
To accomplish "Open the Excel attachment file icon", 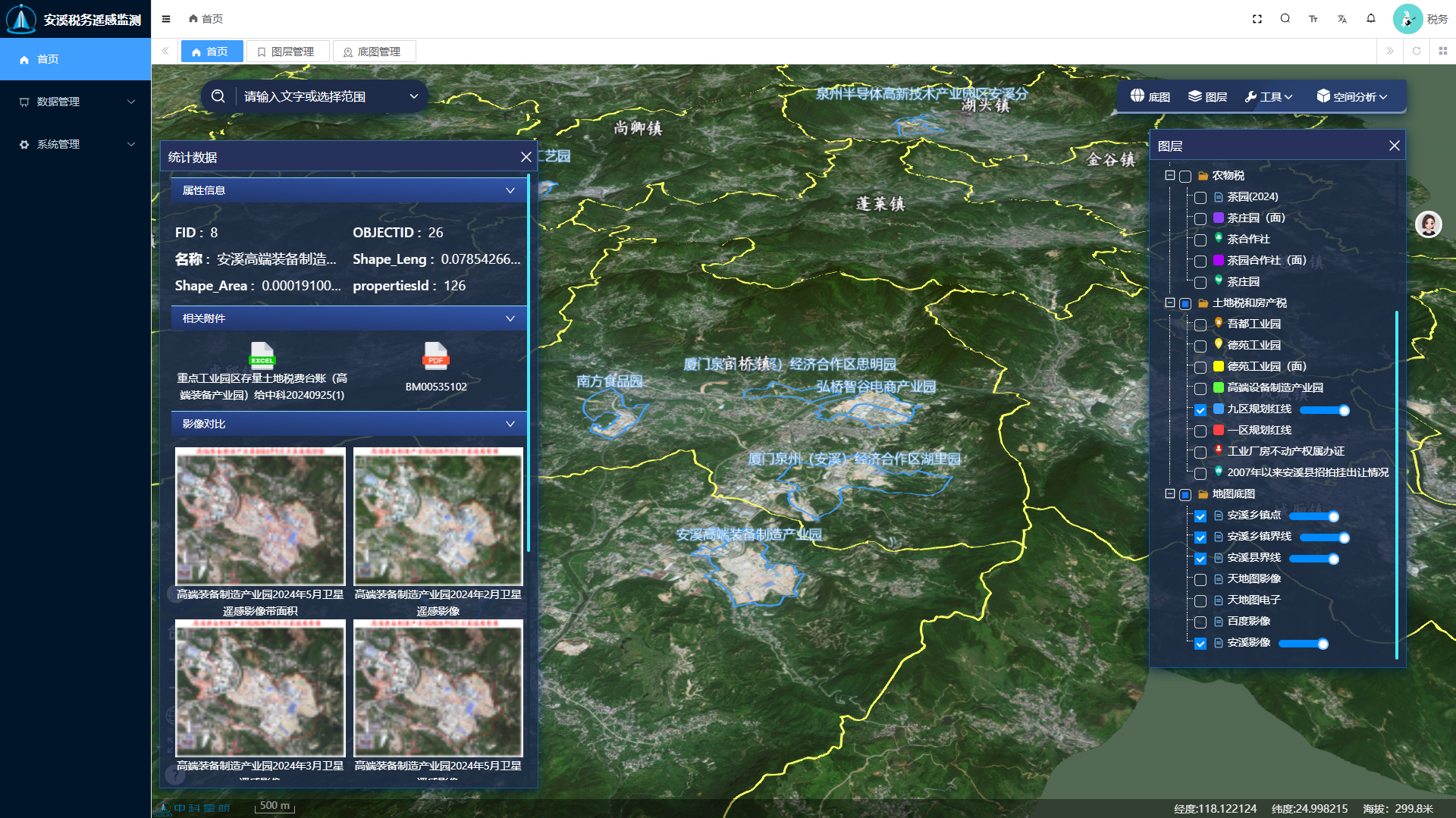I will (x=262, y=355).
